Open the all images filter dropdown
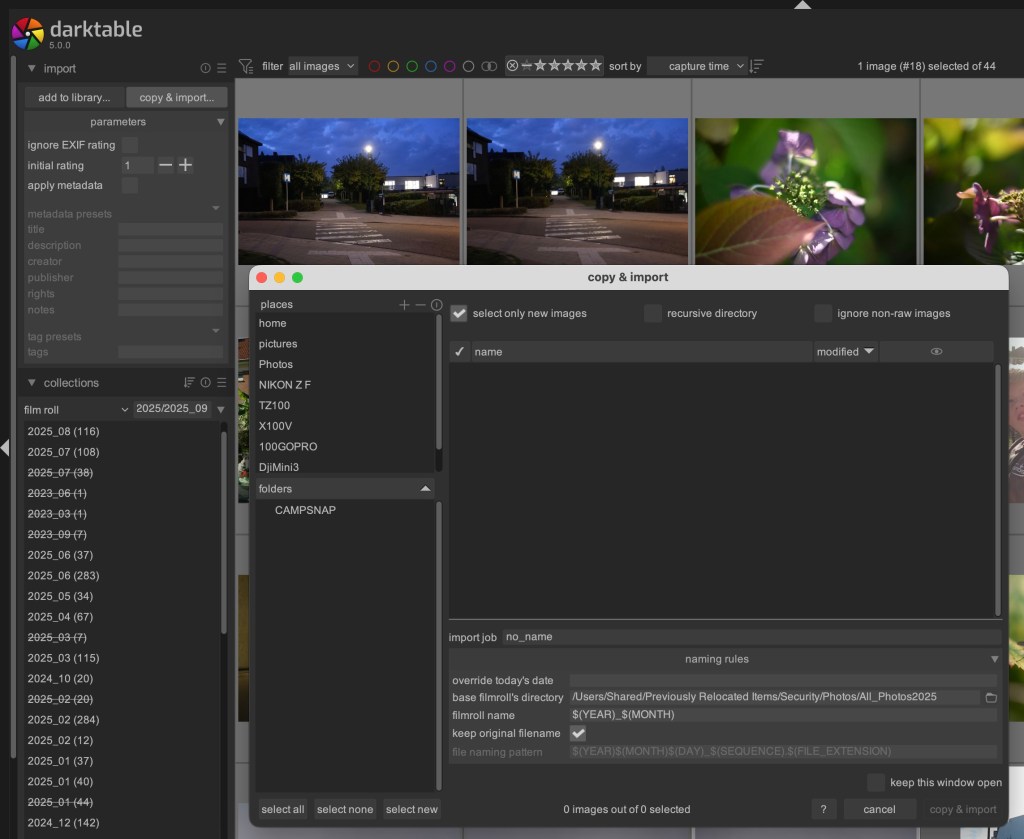1024x839 pixels. click(322, 66)
